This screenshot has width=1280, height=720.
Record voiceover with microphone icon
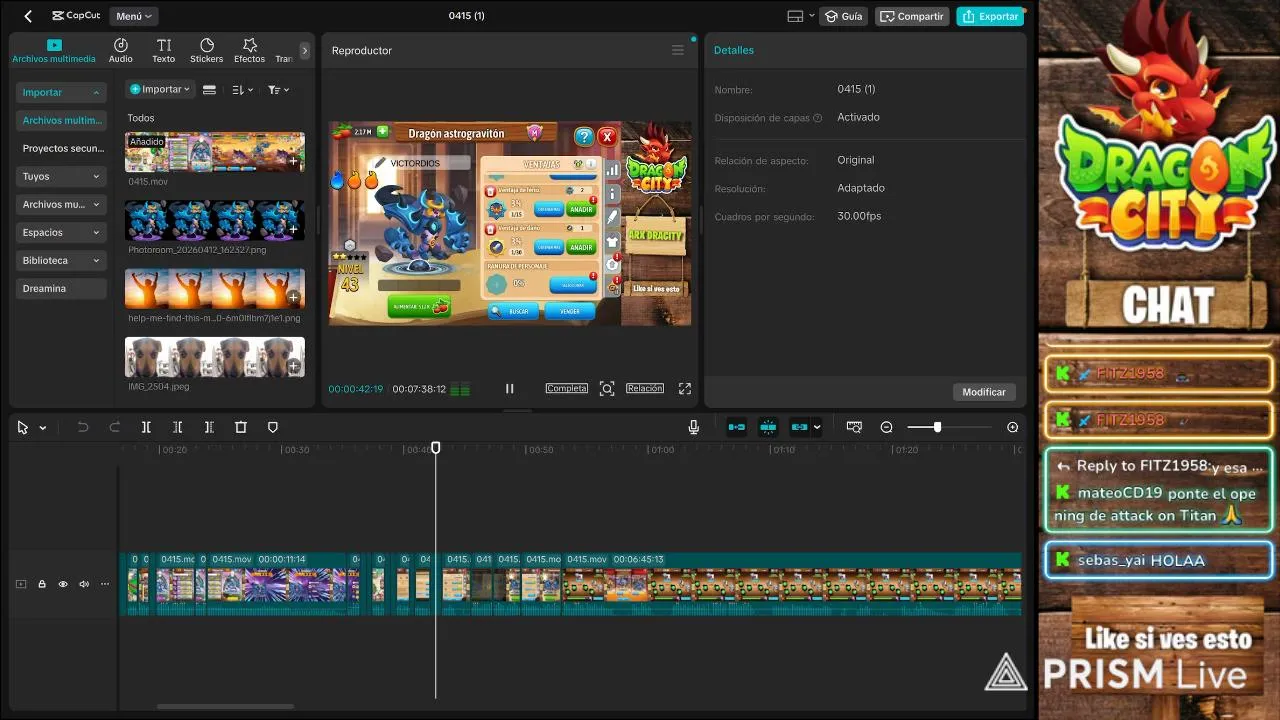(693, 427)
